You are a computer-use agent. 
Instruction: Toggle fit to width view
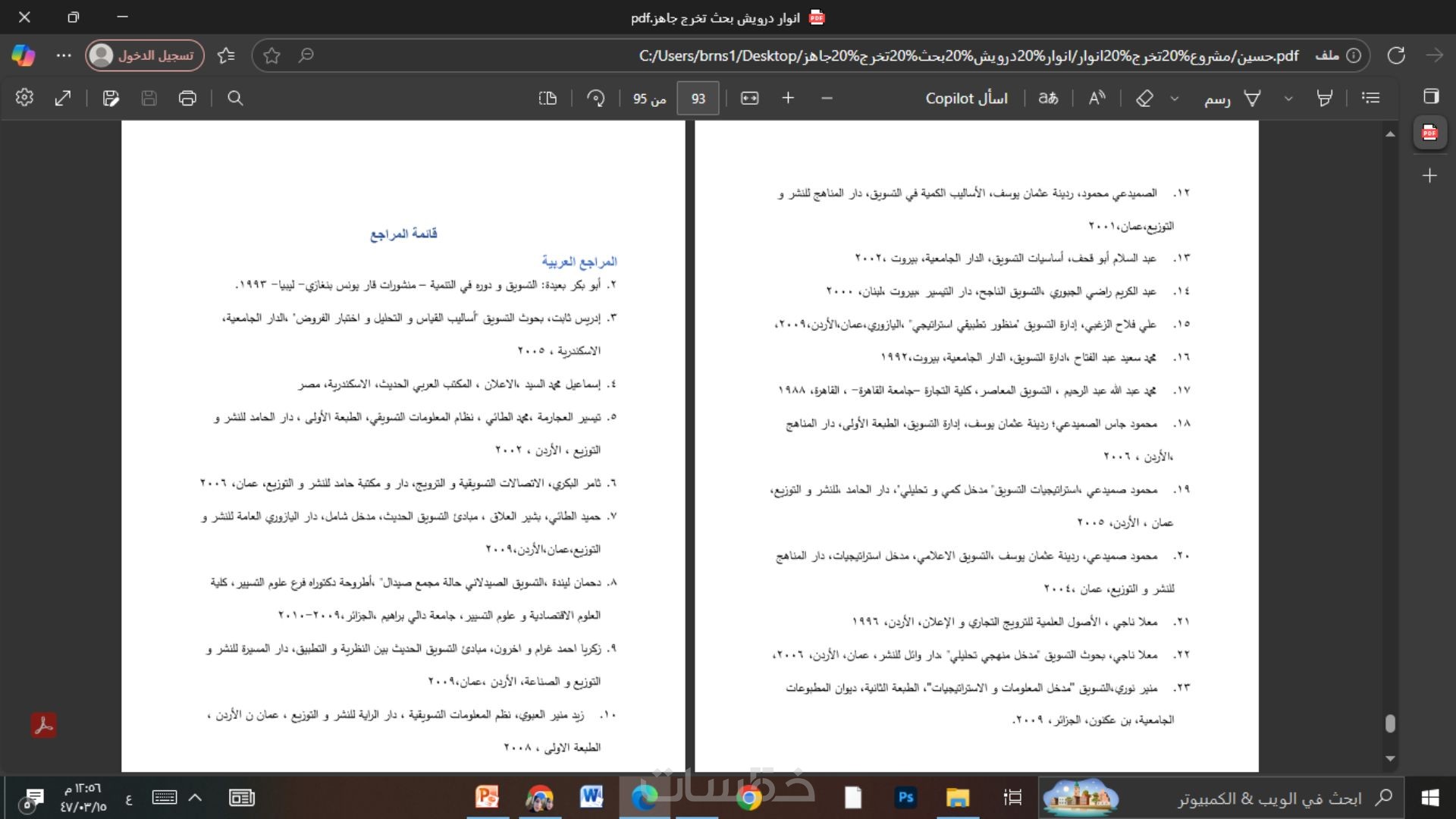pyautogui.click(x=749, y=98)
